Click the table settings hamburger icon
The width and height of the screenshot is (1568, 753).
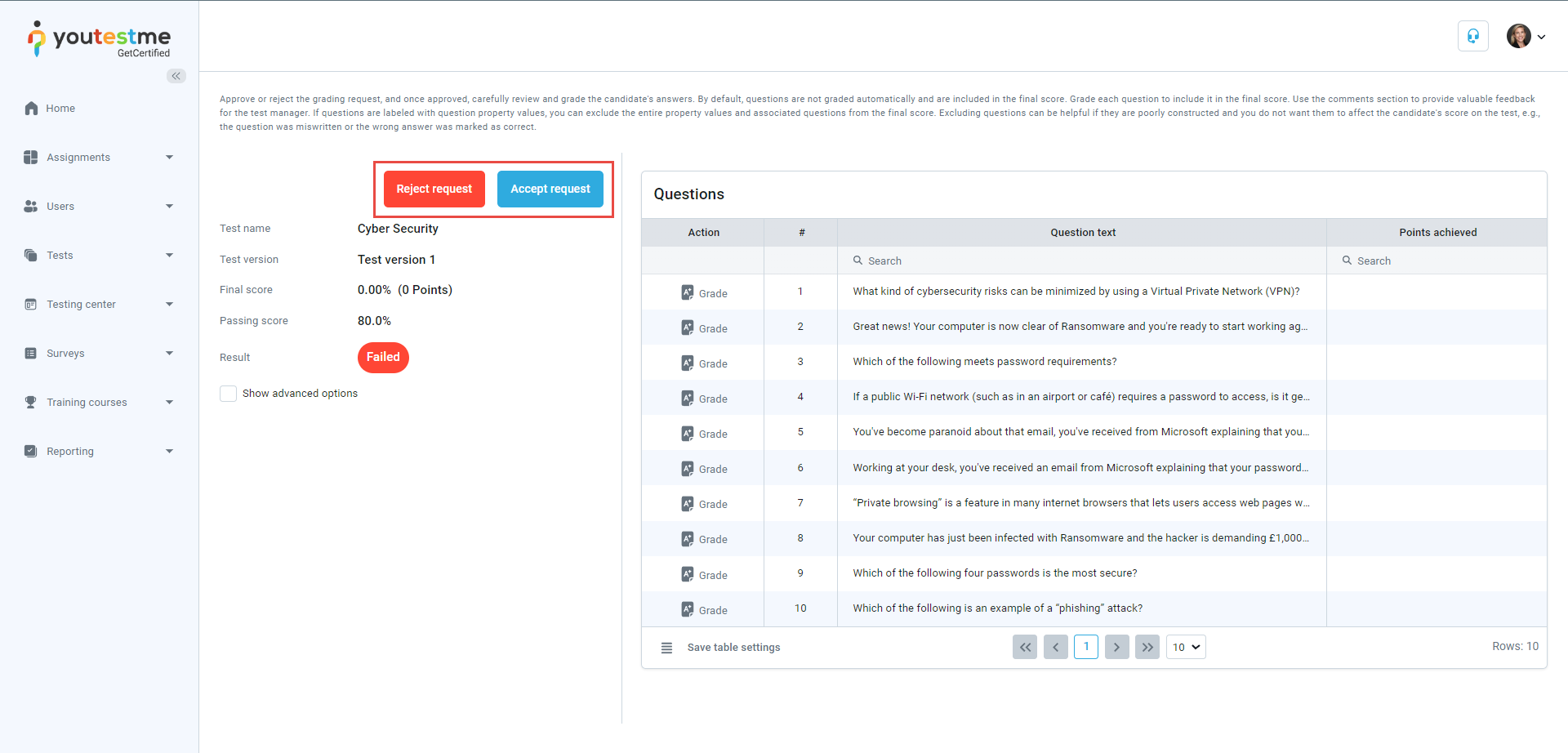(666, 648)
